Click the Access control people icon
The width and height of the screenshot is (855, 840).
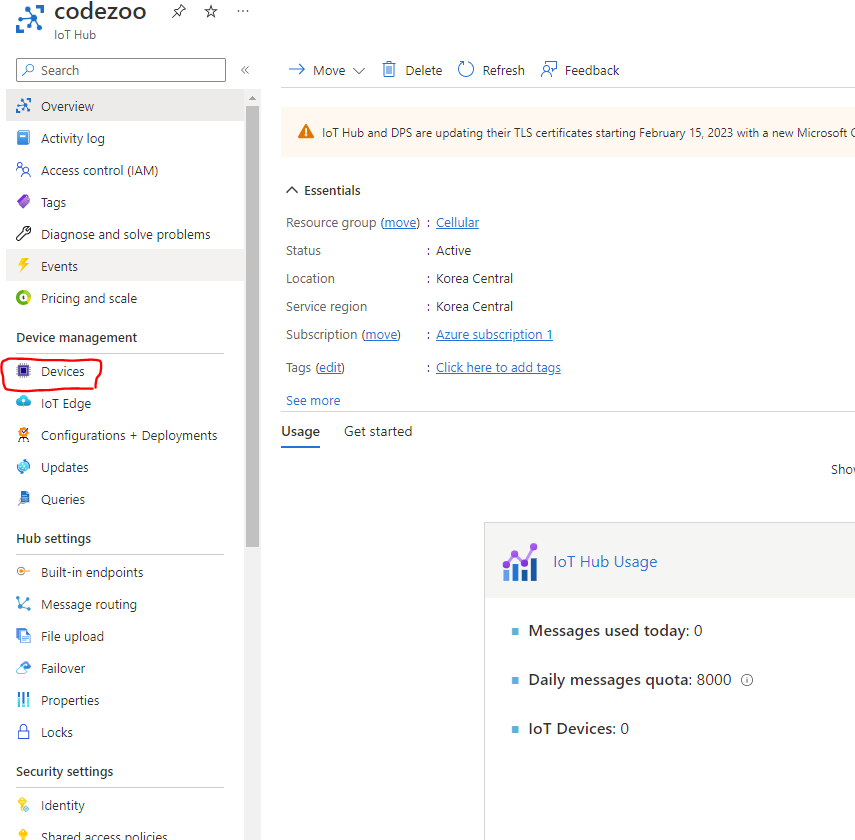click(23, 170)
